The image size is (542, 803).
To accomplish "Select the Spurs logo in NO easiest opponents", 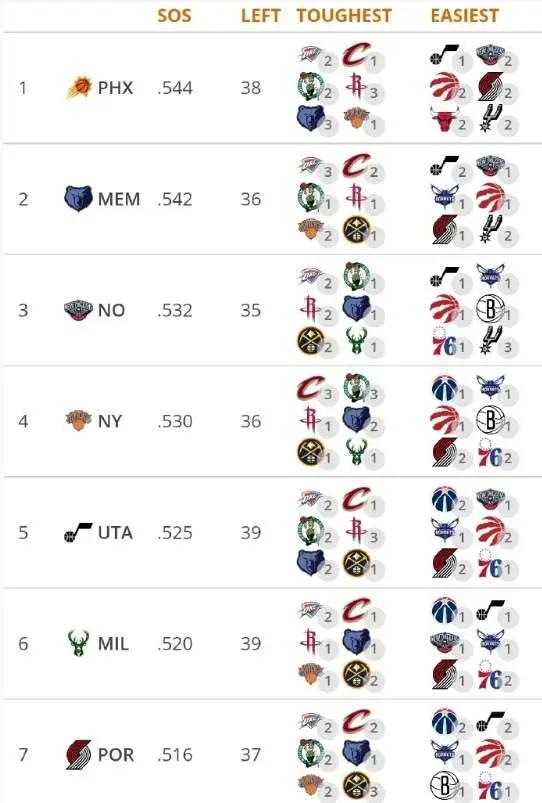I will click(490, 339).
